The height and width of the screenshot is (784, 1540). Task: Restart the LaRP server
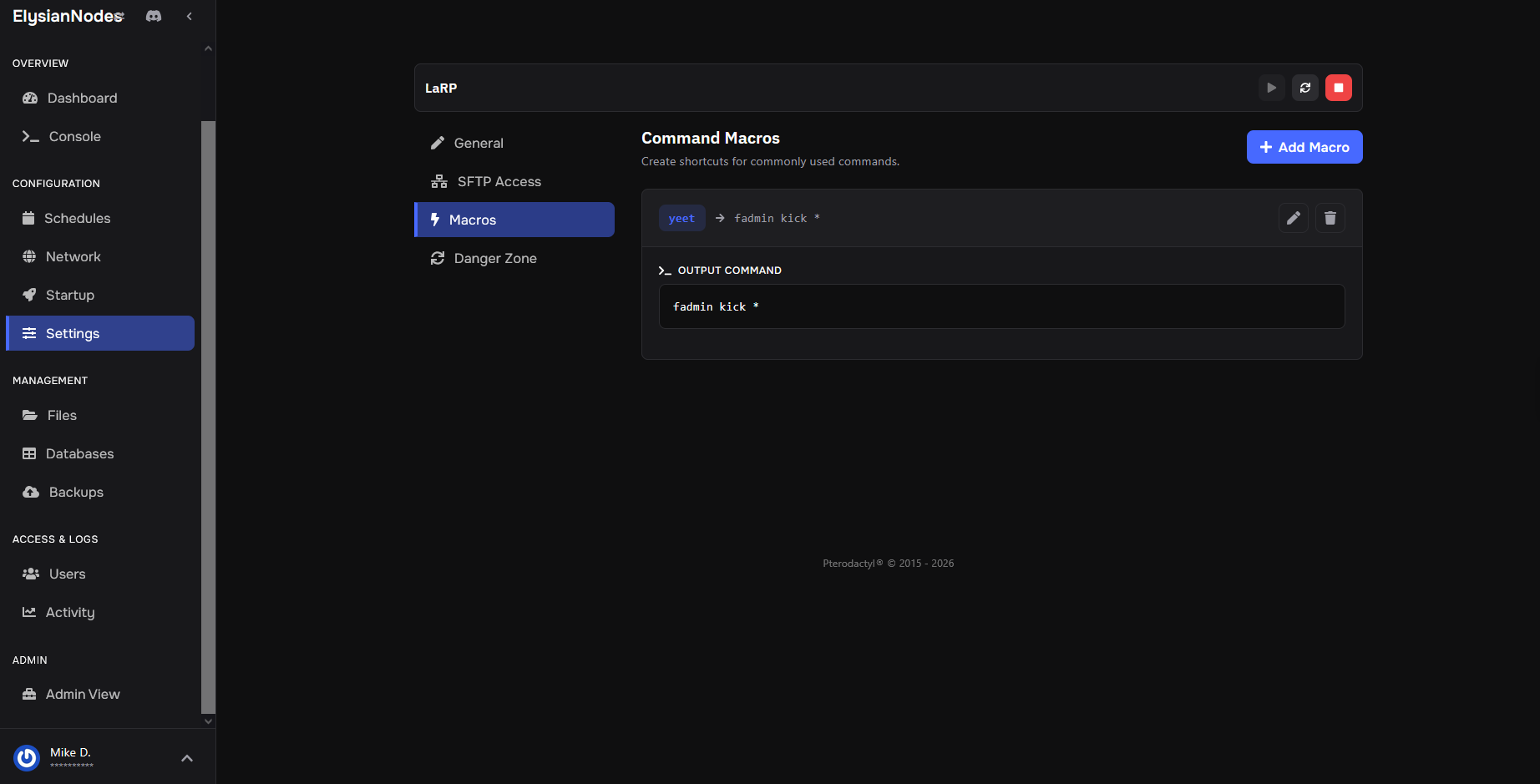click(1305, 88)
